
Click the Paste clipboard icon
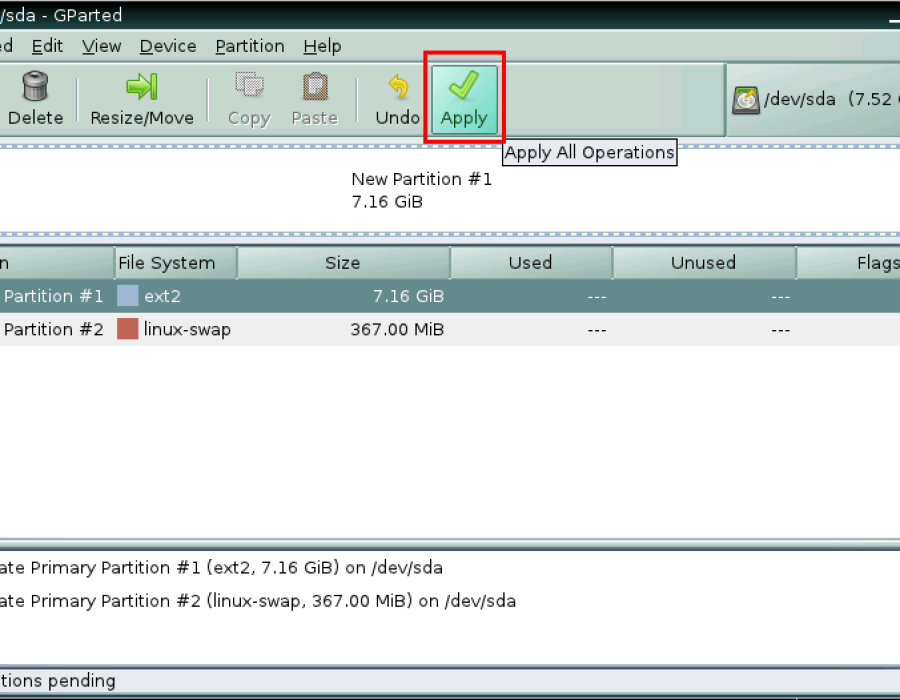(x=315, y=87)
